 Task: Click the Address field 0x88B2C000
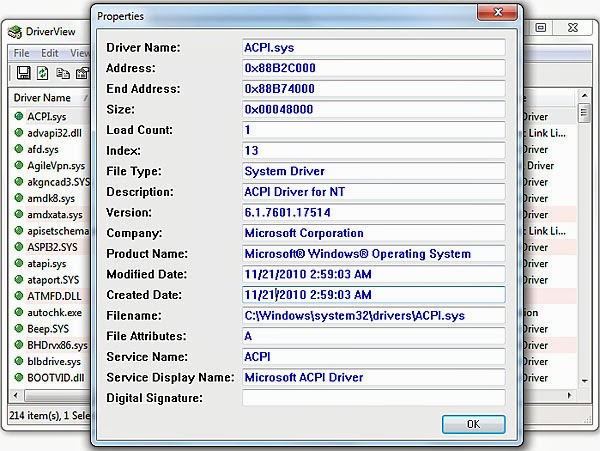(373, 68)
